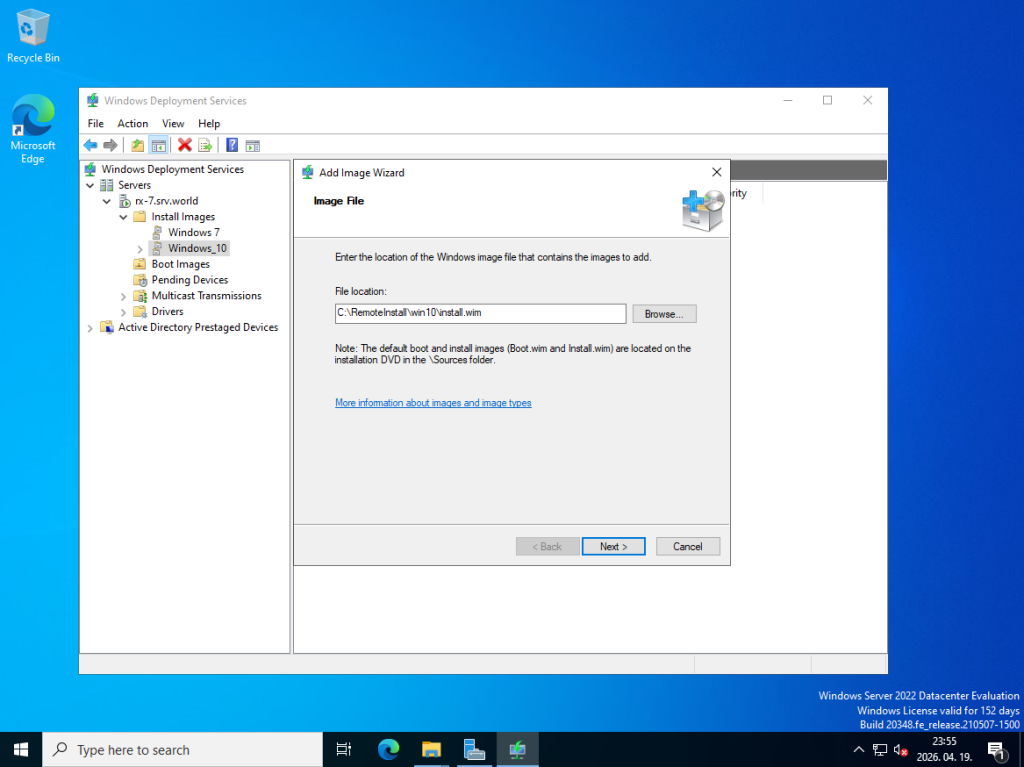Viewport: 1024px width, 767px height.
Task: Open File Explorer from the taskbar
Action: pyautogui.click(x=431, y=749)
